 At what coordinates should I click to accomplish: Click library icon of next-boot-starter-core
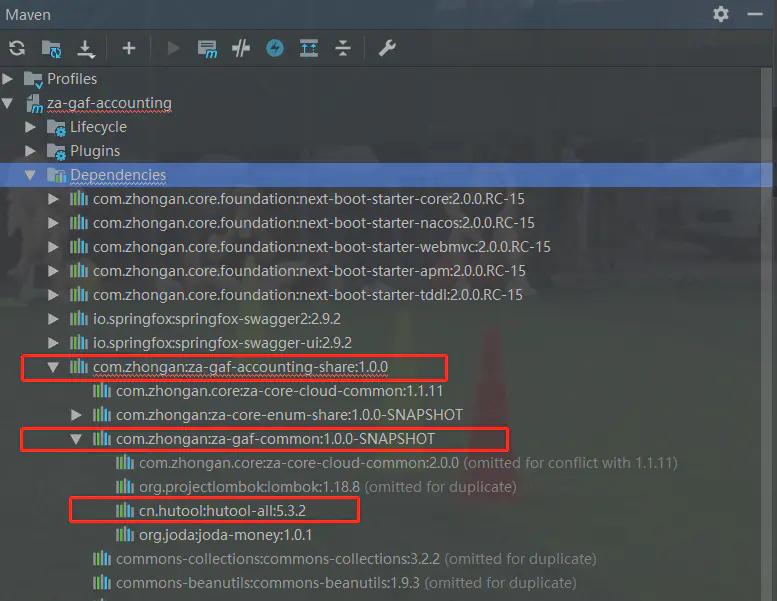tap(79, 199)
